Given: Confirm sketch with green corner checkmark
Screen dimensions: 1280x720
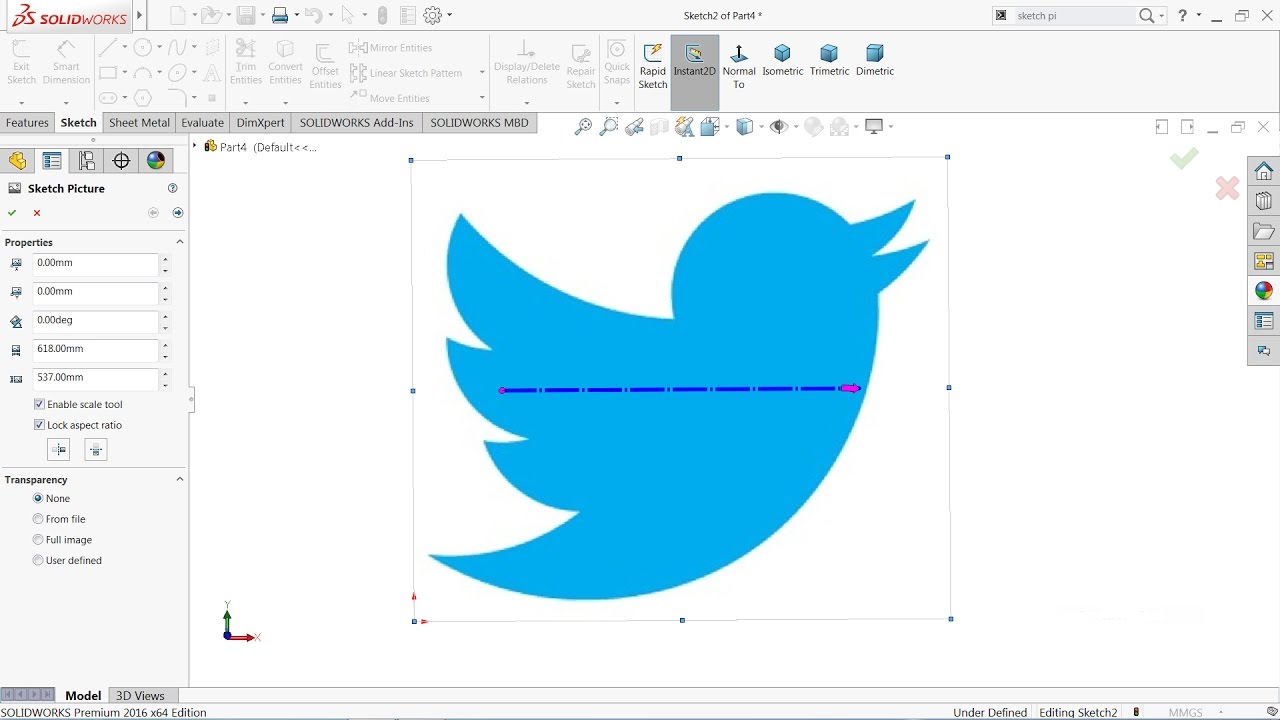Looking at the screenshot, I should click(1184, 158).
